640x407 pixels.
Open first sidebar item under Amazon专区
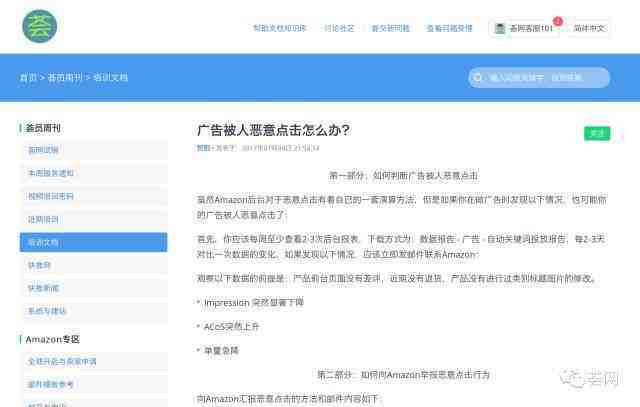point(93,361)
